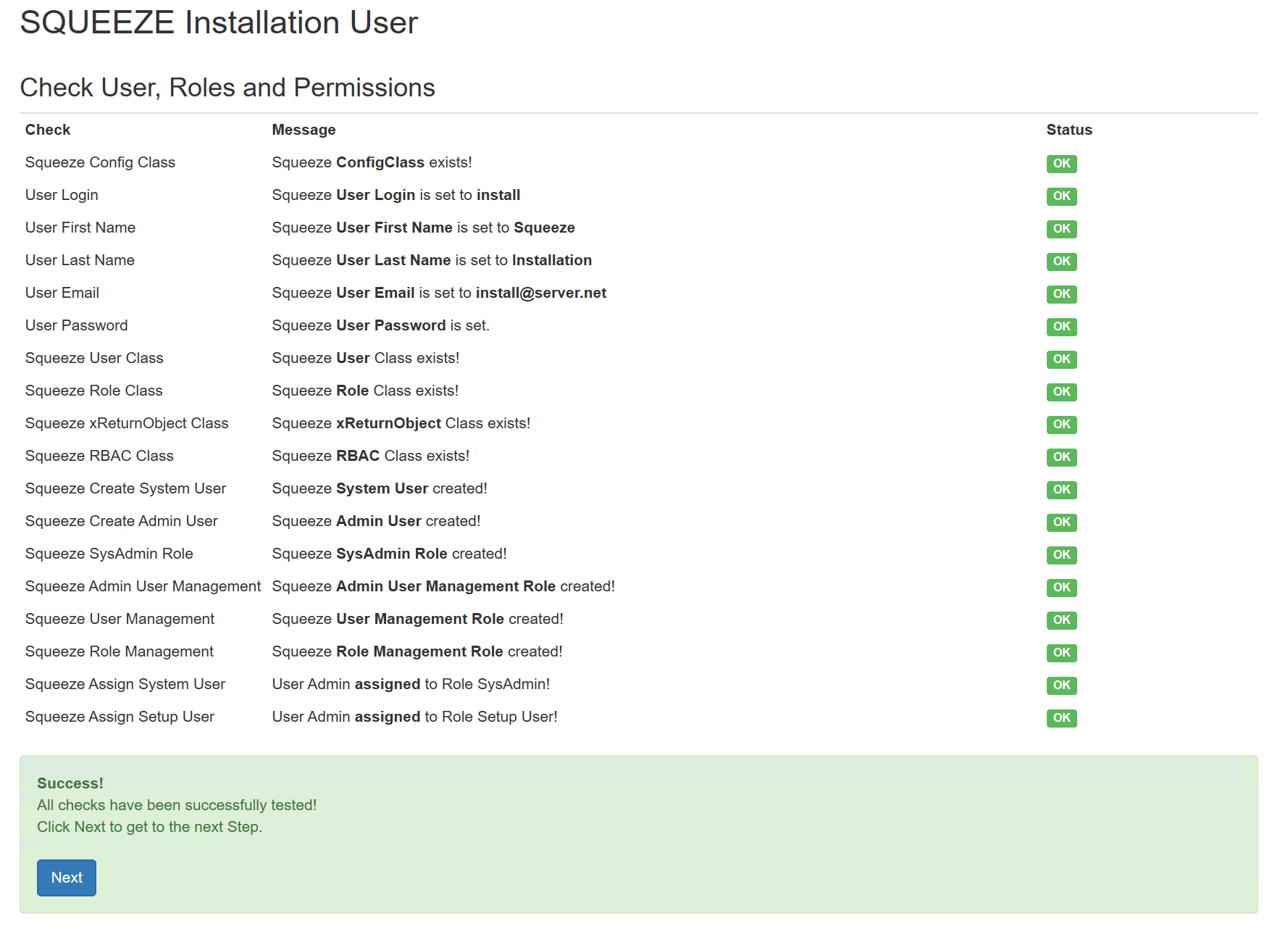Click OK badge for Squeeze RBAC Class
The width and height of the screenshot is (1288, 929).
point(1061,457)
